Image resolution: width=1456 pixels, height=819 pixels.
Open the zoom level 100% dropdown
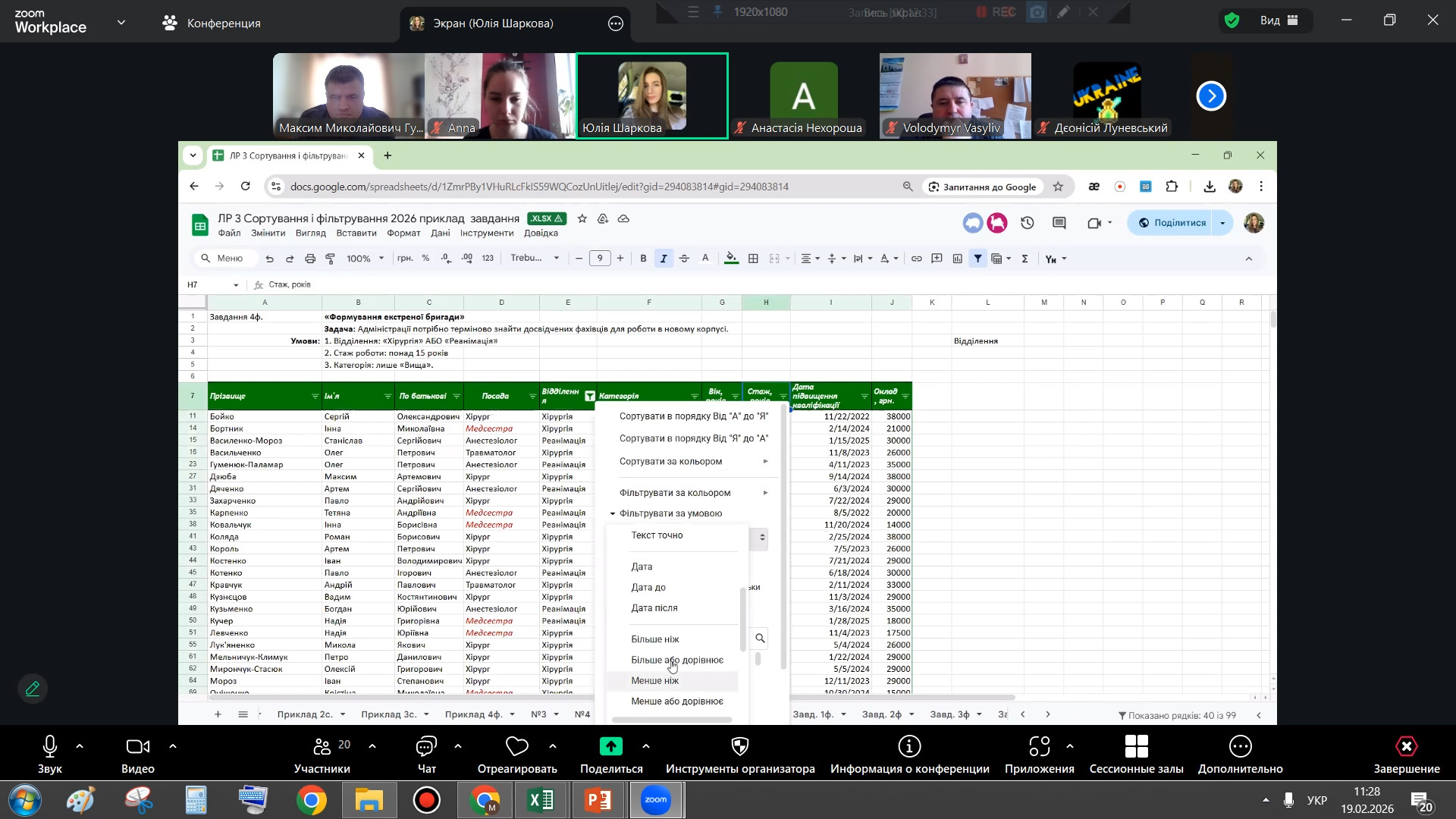pyautogui.click(x=365, y=259)
